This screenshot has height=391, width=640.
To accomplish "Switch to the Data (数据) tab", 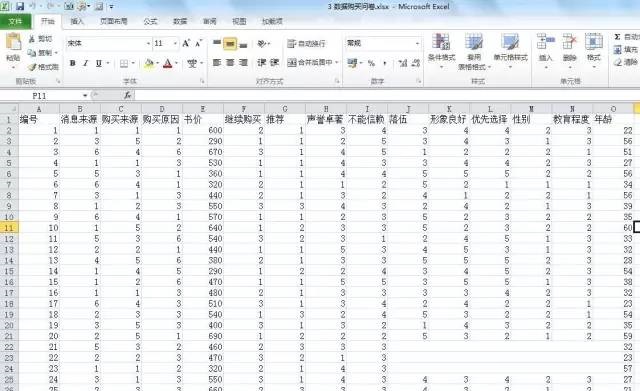I will coord(180,21).
